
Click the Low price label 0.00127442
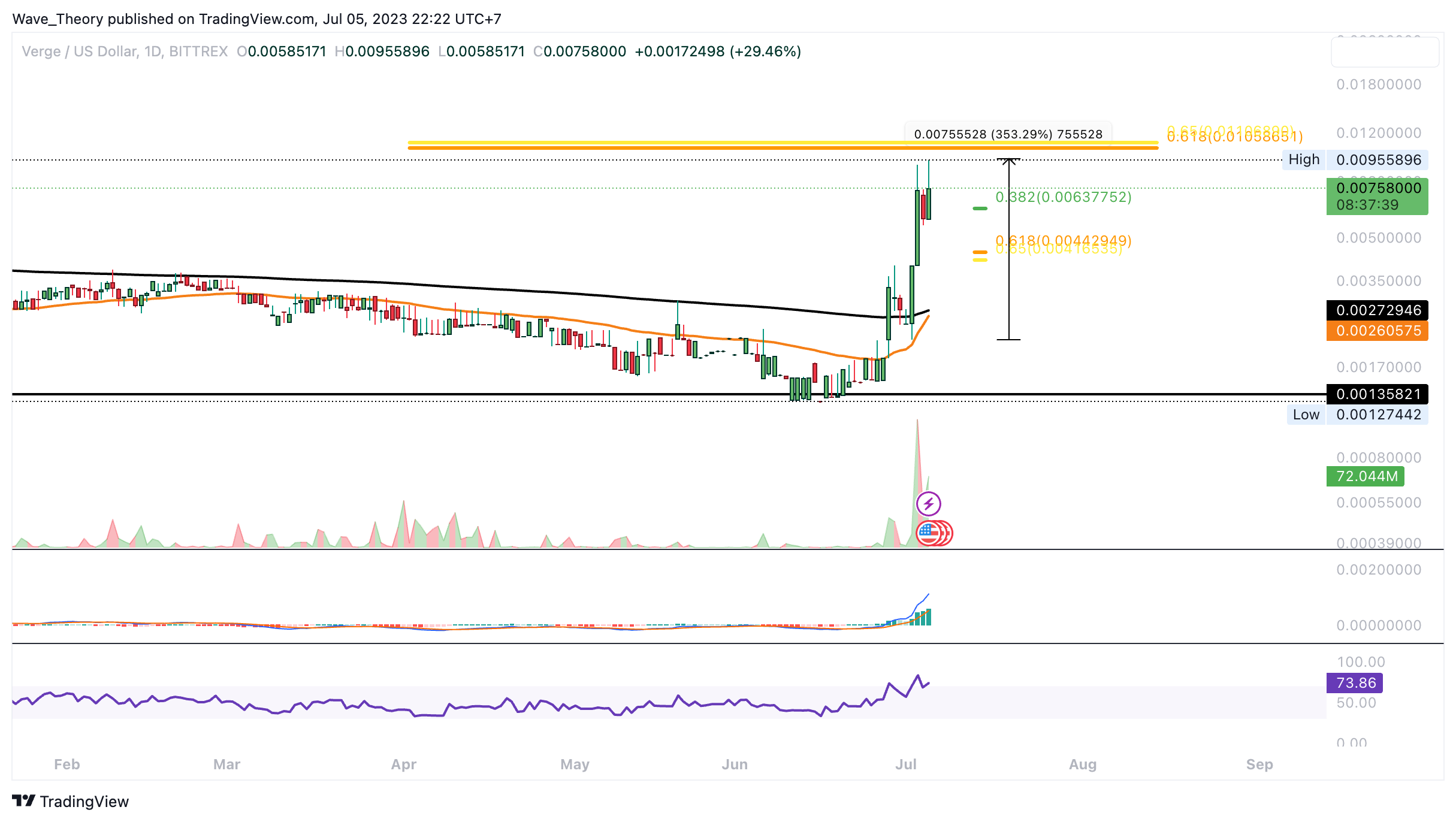(1378, 415)
